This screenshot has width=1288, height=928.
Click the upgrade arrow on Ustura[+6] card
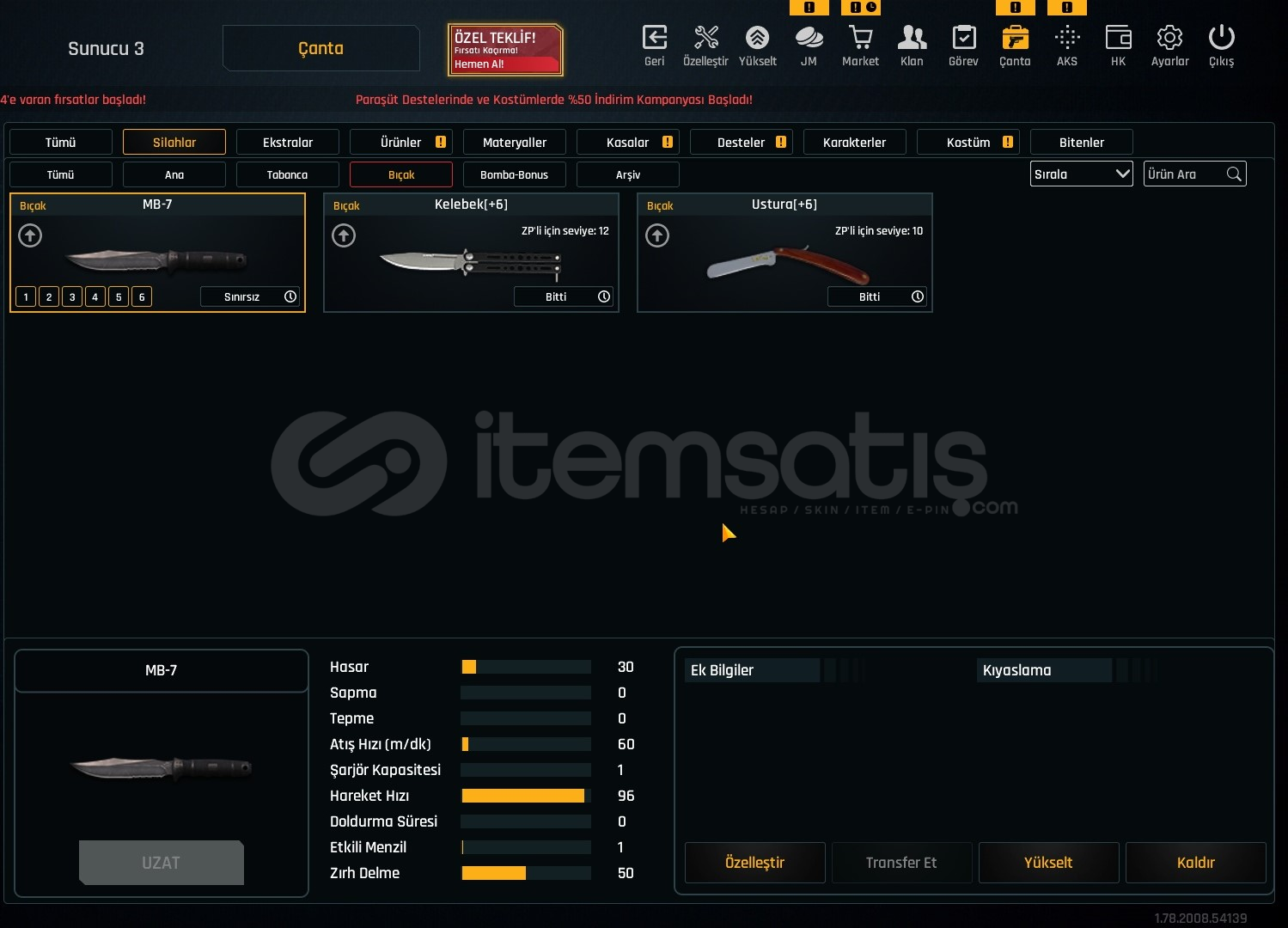(x=657, y=235)
